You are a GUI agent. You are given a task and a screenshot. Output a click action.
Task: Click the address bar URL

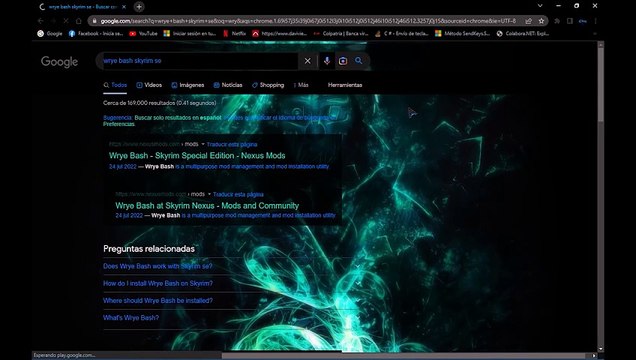[x=308, y=21]
